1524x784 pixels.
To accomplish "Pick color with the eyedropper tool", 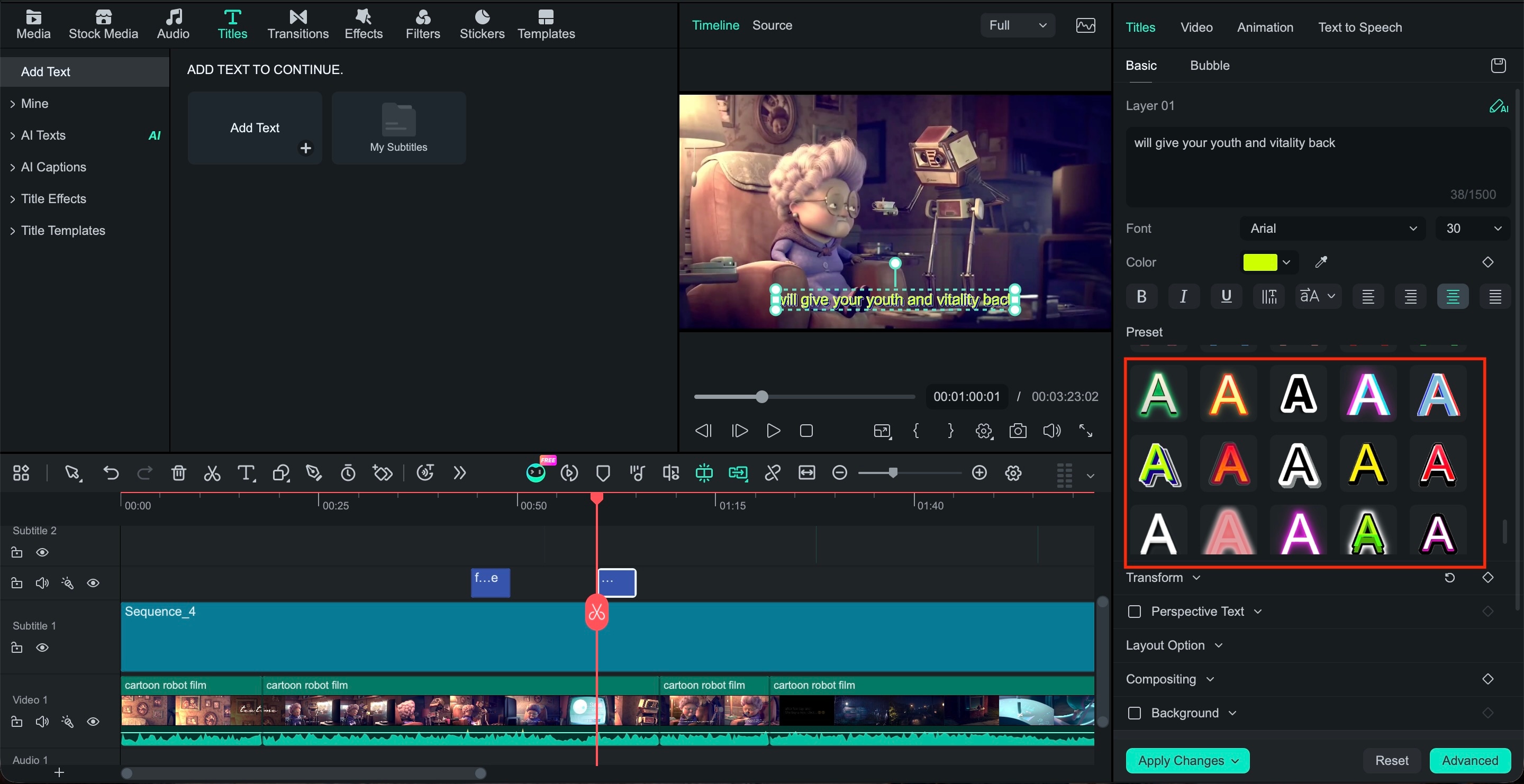I will click(x=1321, y=262).
